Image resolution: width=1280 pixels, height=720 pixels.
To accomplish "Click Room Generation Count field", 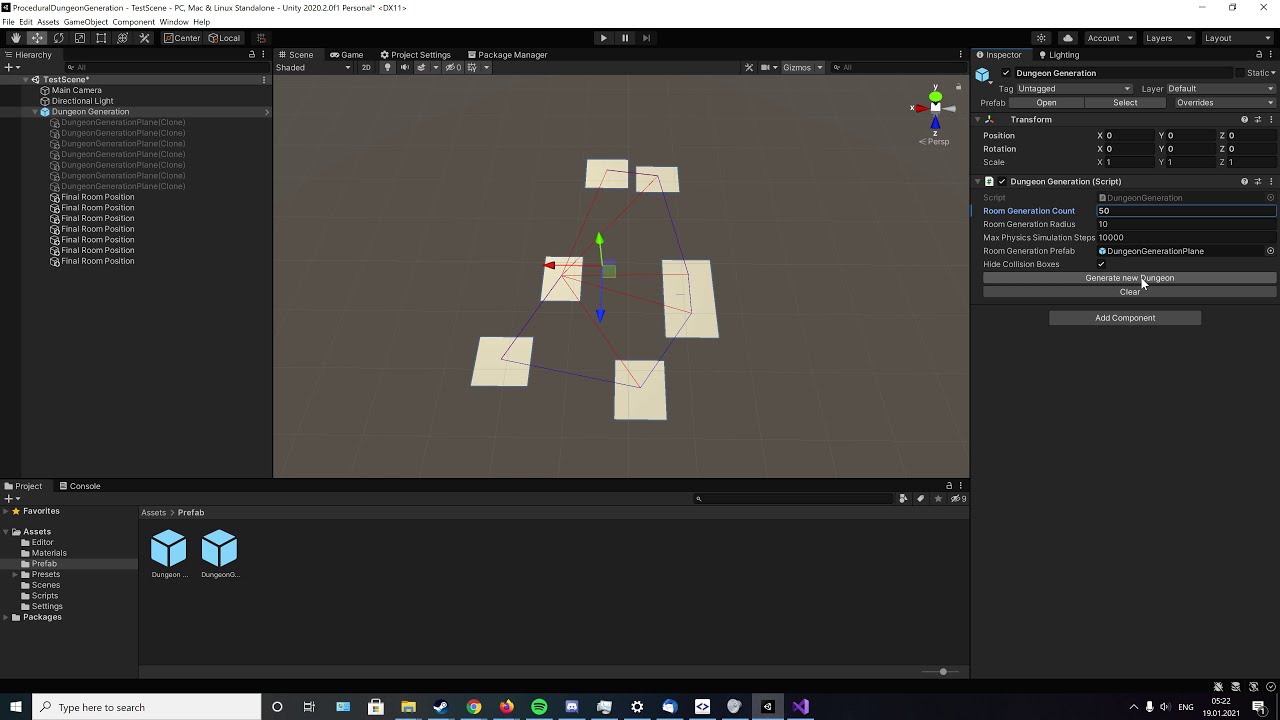I will tap(1186, 211).
